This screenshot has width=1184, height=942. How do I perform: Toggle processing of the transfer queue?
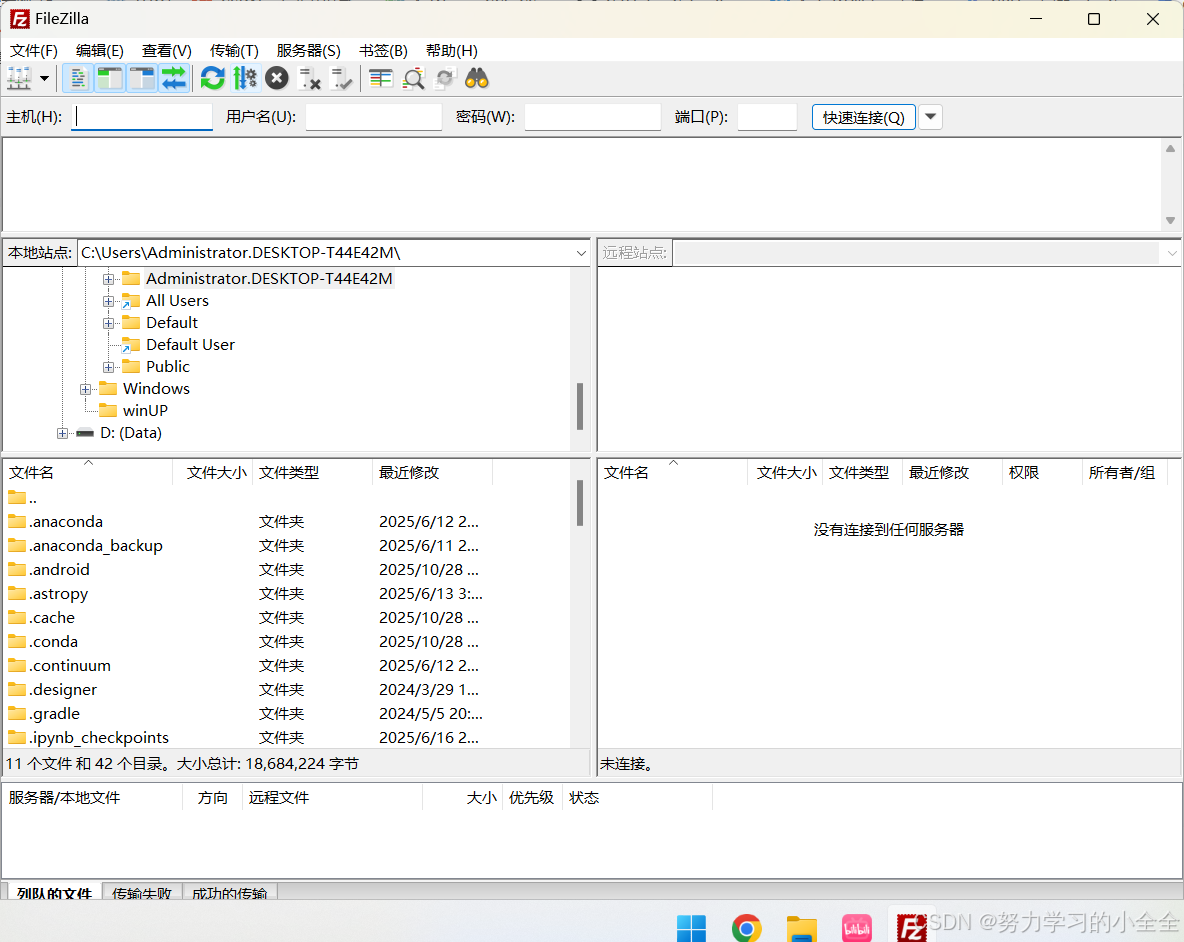(245, 78)
